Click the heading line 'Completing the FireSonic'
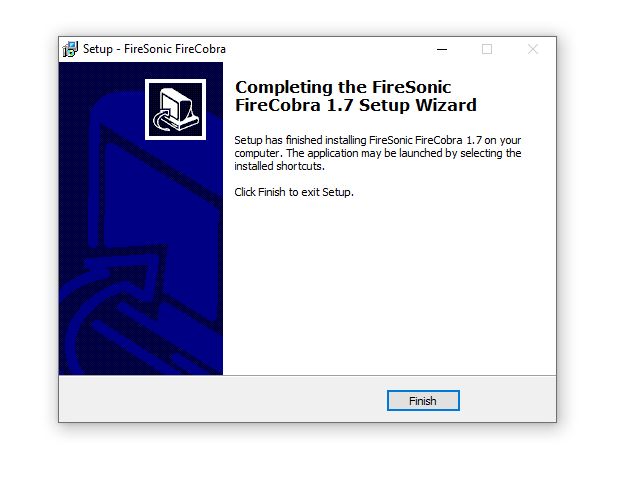Viewport: 618px width, 486px height. pos(343,87)
